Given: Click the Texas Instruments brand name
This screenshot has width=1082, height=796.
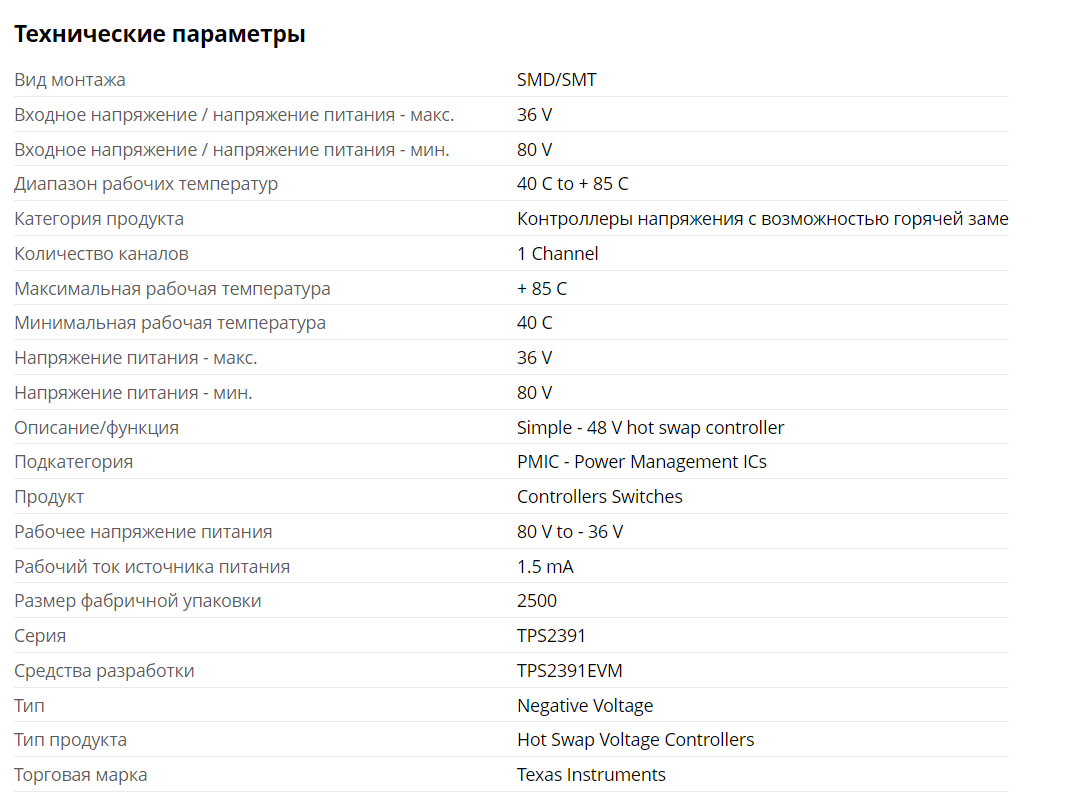Looking at the screenshot, I should (x=591, y=775).
